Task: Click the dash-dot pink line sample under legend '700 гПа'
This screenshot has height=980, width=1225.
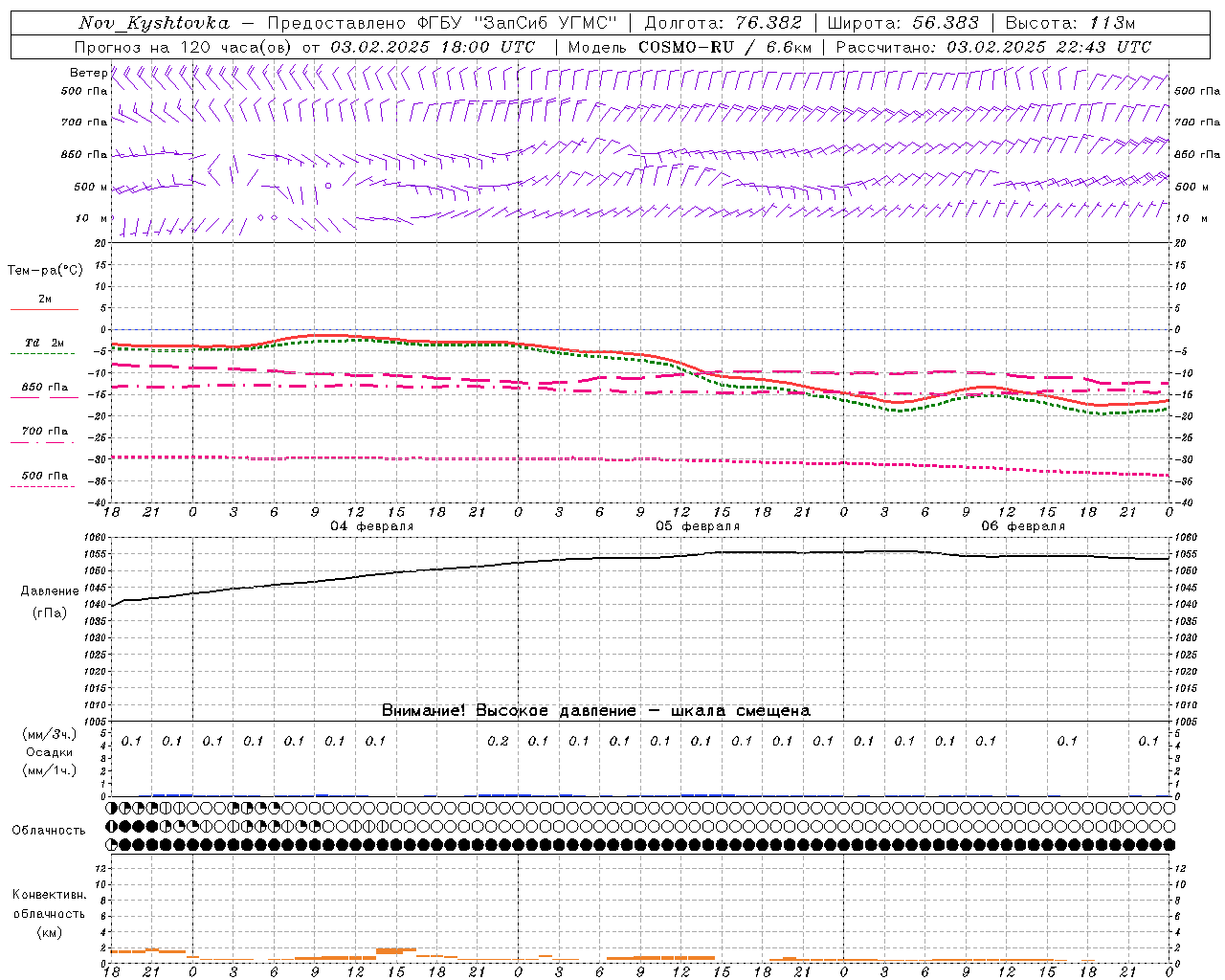Action: coord(43,442)
